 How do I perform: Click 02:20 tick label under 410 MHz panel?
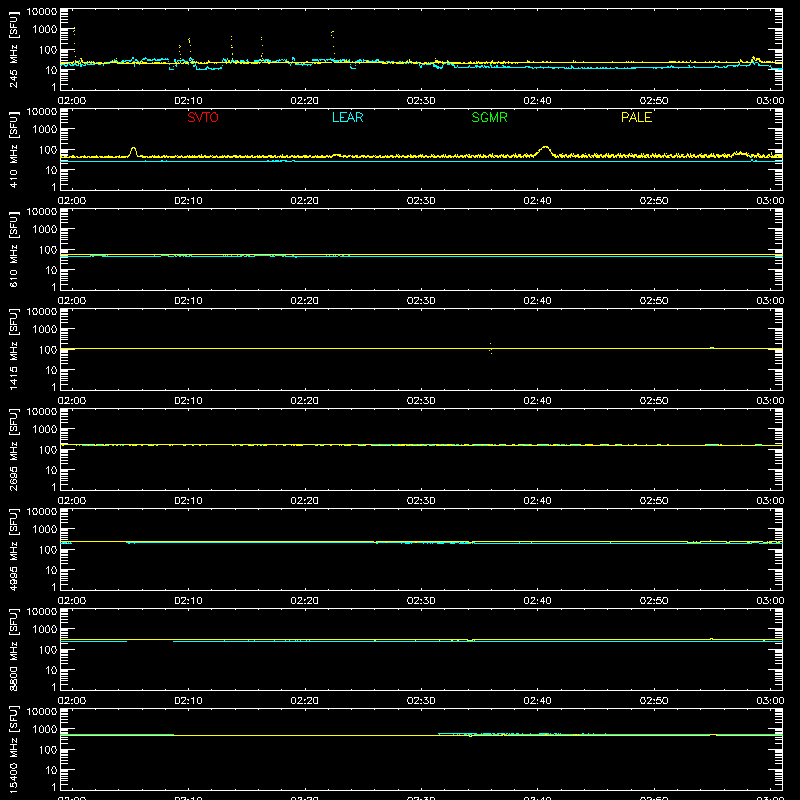pyautogui.click(x=305, y=201)
